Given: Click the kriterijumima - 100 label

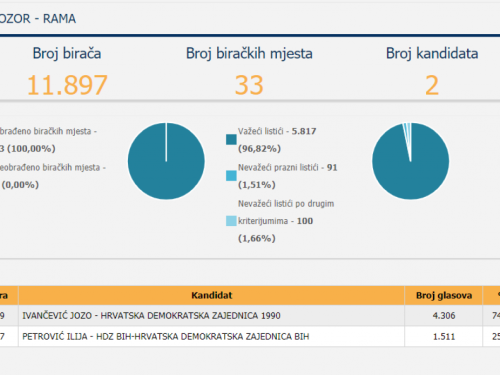Looking at the screenshot, I should click(x=275, y=221).
